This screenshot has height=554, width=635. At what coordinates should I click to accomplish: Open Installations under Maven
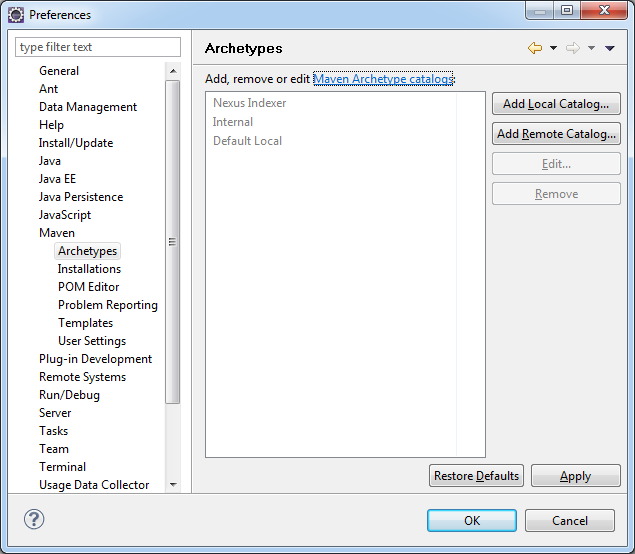pyautogui.click(x=89, y=269)
